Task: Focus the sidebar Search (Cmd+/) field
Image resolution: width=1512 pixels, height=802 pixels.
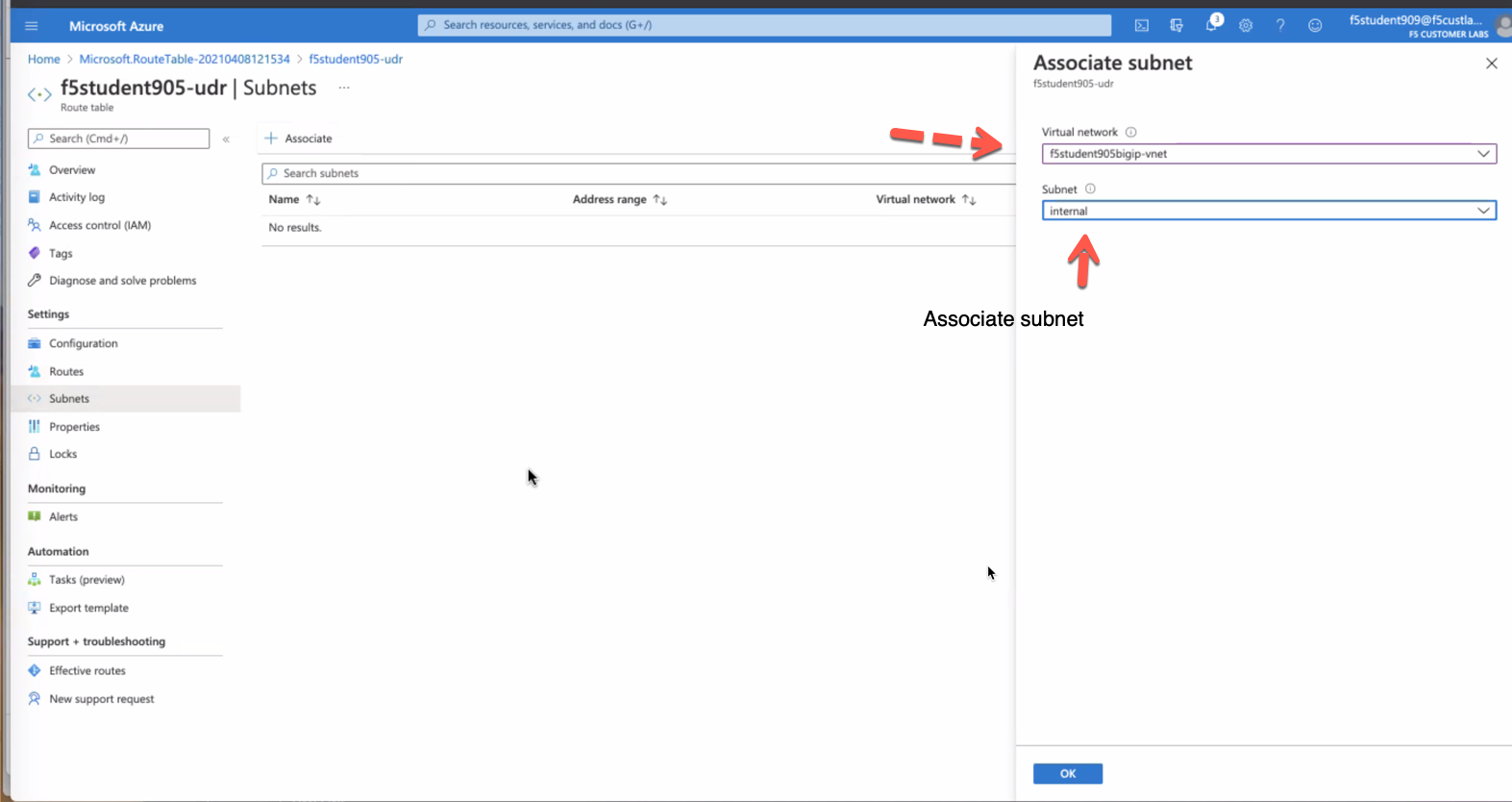Action: tap(118, 138)
